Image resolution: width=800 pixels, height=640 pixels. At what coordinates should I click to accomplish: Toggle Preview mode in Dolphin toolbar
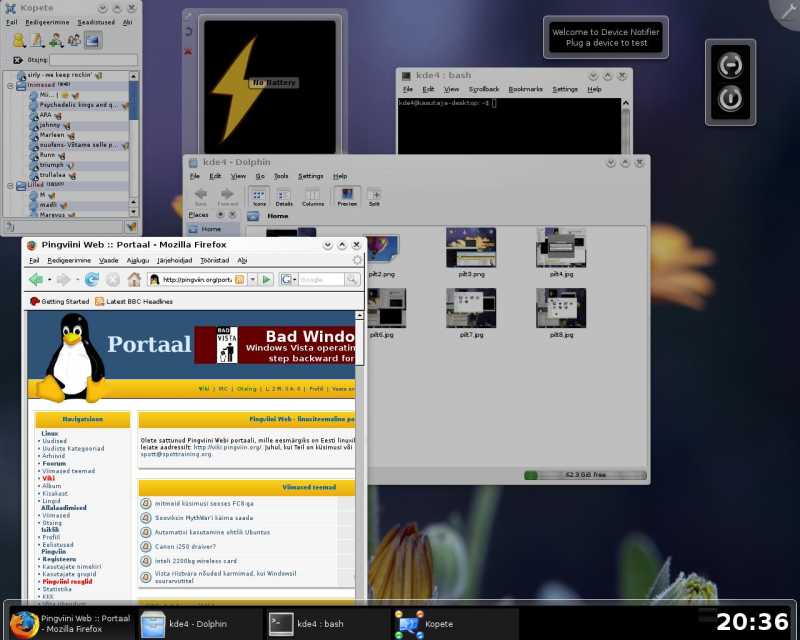[347, 196]
